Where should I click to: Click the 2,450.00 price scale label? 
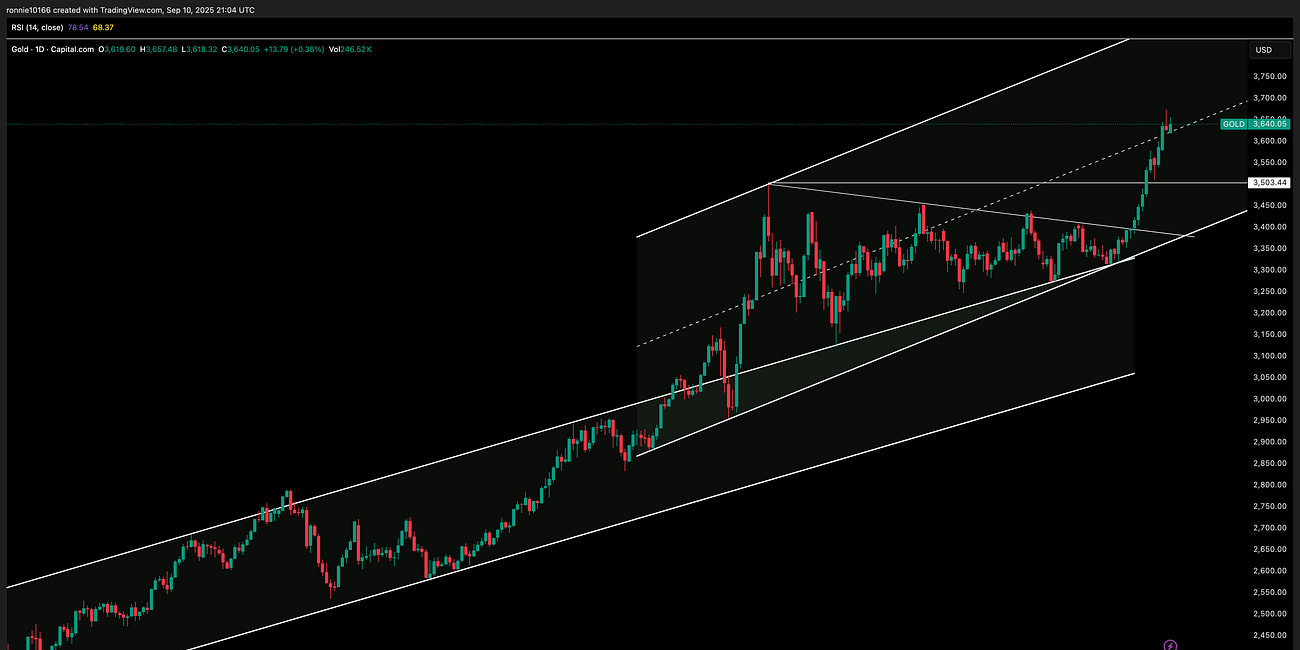(1268, 634)
